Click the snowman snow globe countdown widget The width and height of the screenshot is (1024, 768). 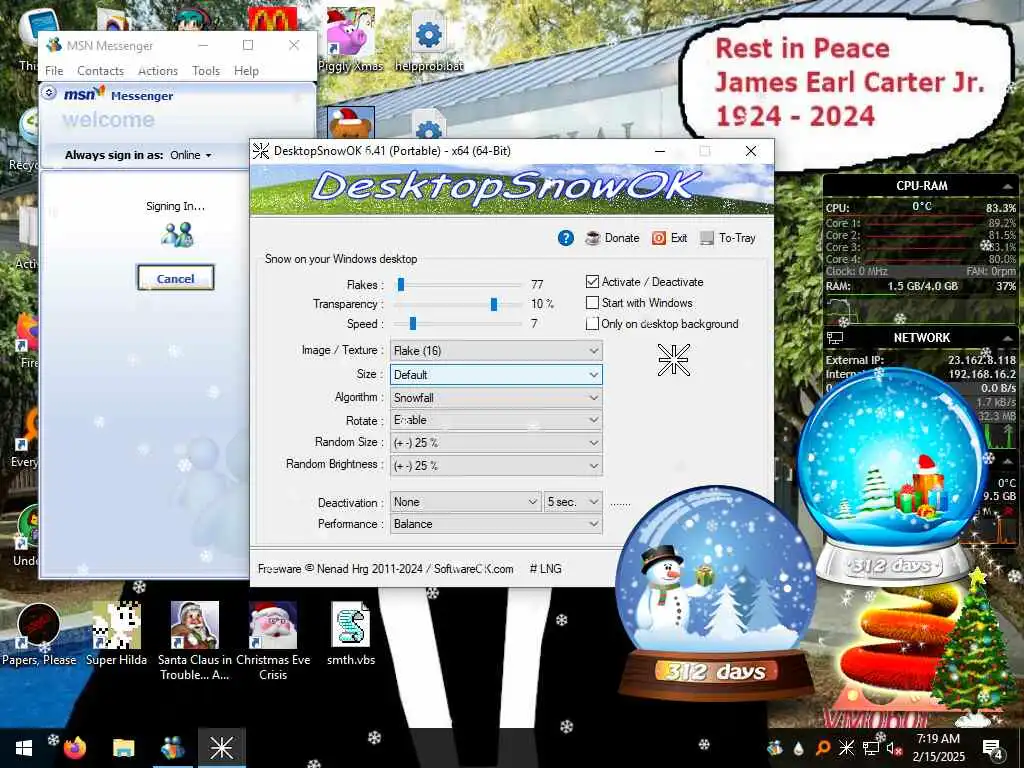[x=716, y=594]
